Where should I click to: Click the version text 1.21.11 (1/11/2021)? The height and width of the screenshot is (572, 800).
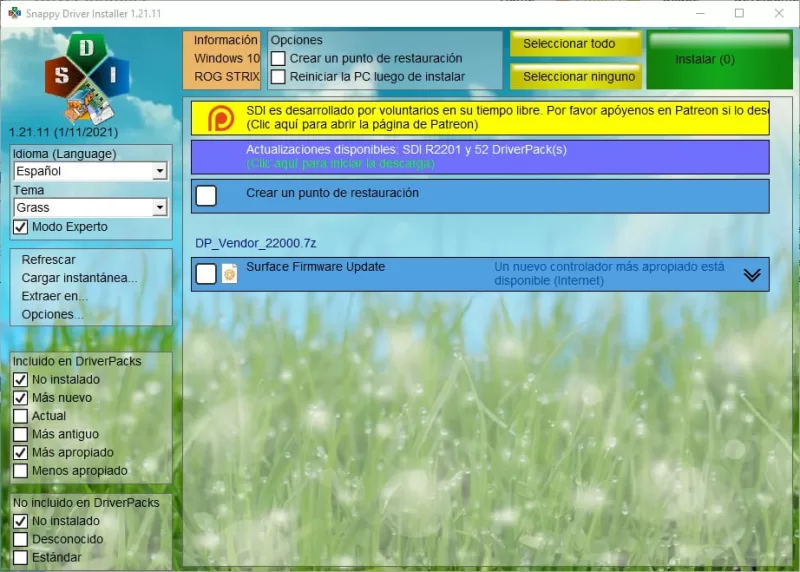tap(63, 132)
